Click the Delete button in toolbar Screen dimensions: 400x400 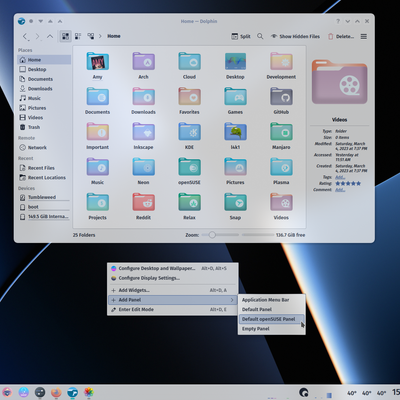pyautogui.click(x=341, y=36)
